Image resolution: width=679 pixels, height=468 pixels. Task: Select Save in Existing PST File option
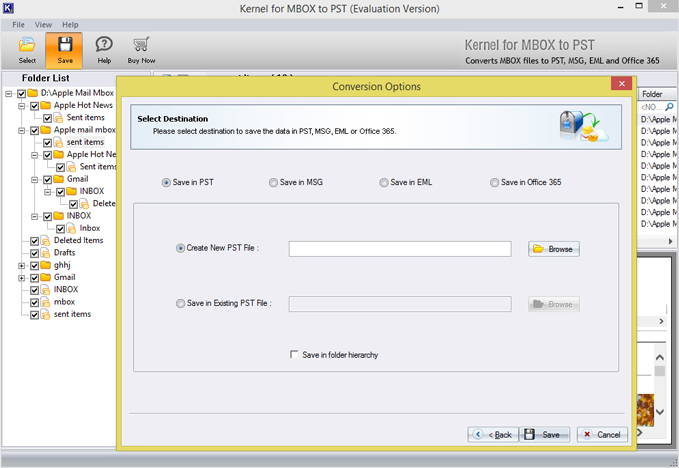180,303
